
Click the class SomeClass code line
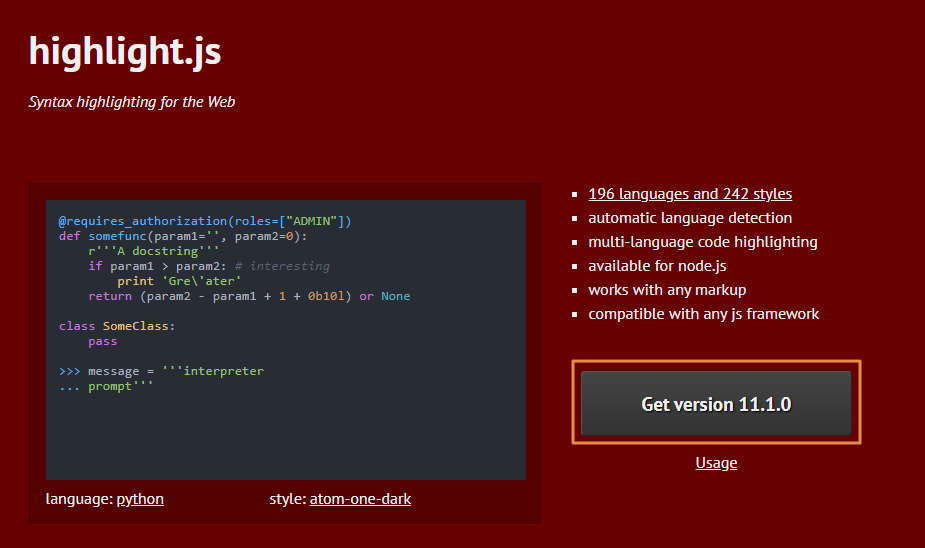(x=117, y=326)
